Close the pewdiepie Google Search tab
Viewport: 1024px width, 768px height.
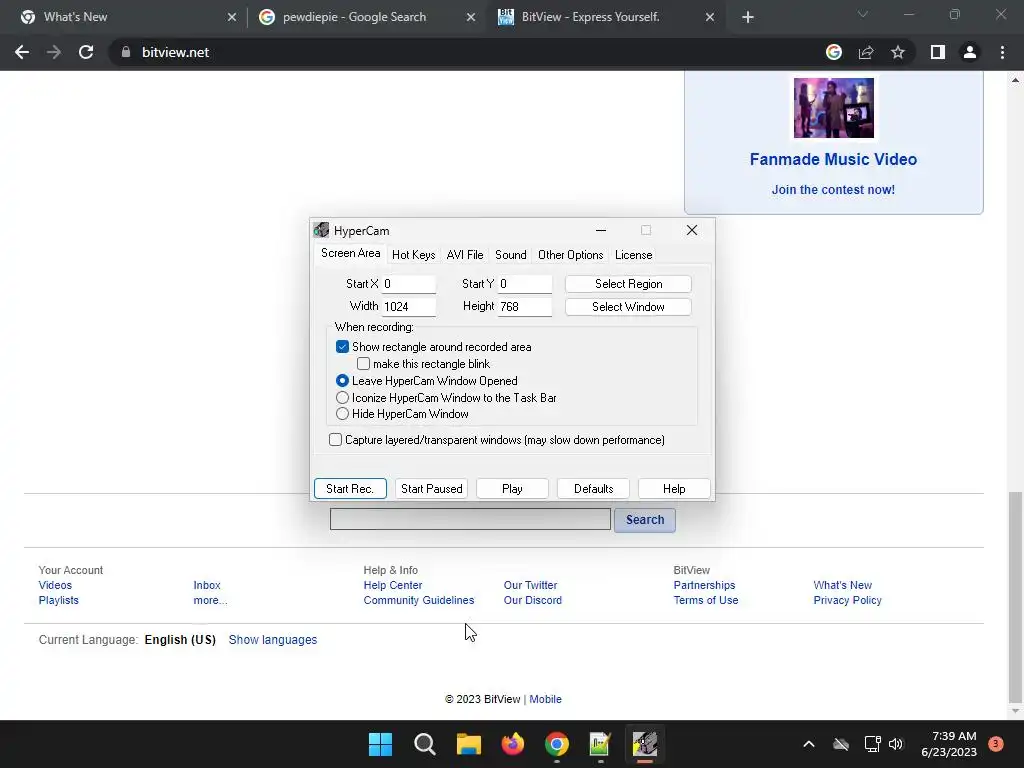click(471, 17)
